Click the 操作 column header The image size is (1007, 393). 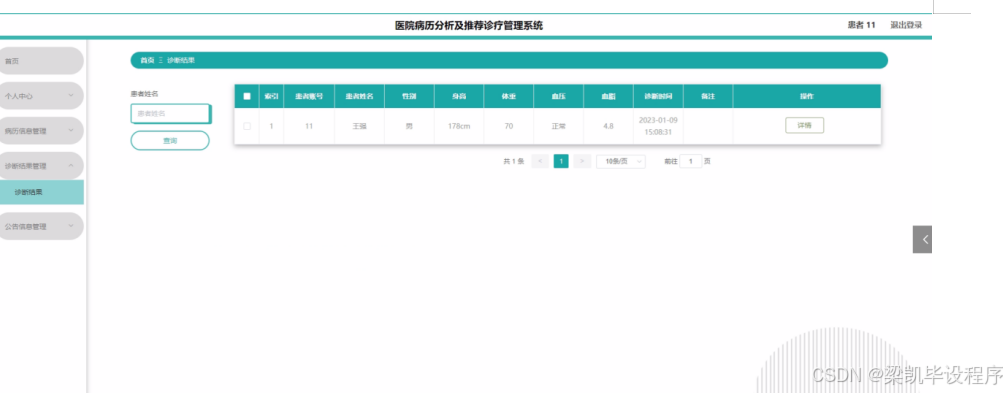point(807,96)
